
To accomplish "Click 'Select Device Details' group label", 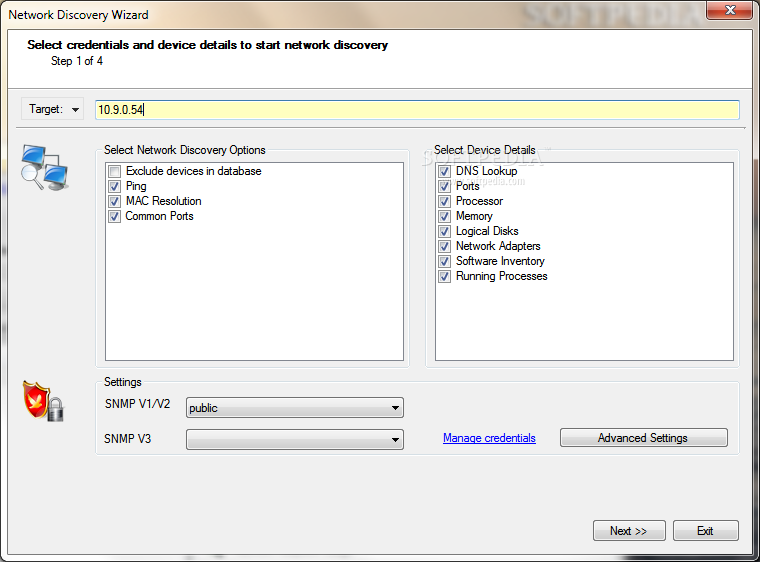I will pos(485,150).
